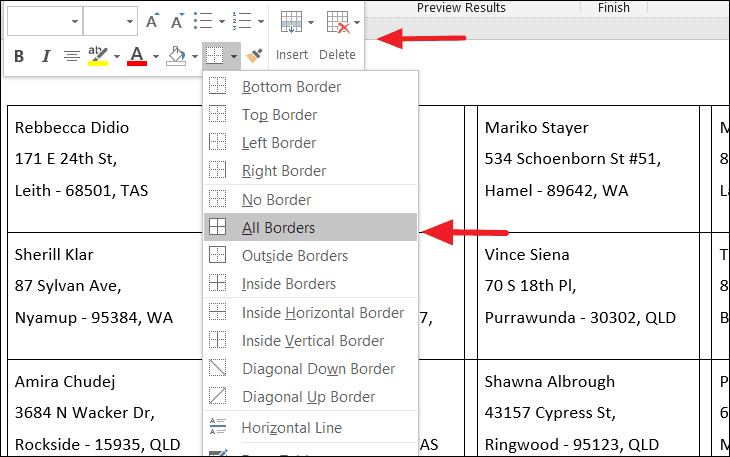Click the Horizontal Line icon
Screen dimensions: 730x457
click(x=217, y=426)
